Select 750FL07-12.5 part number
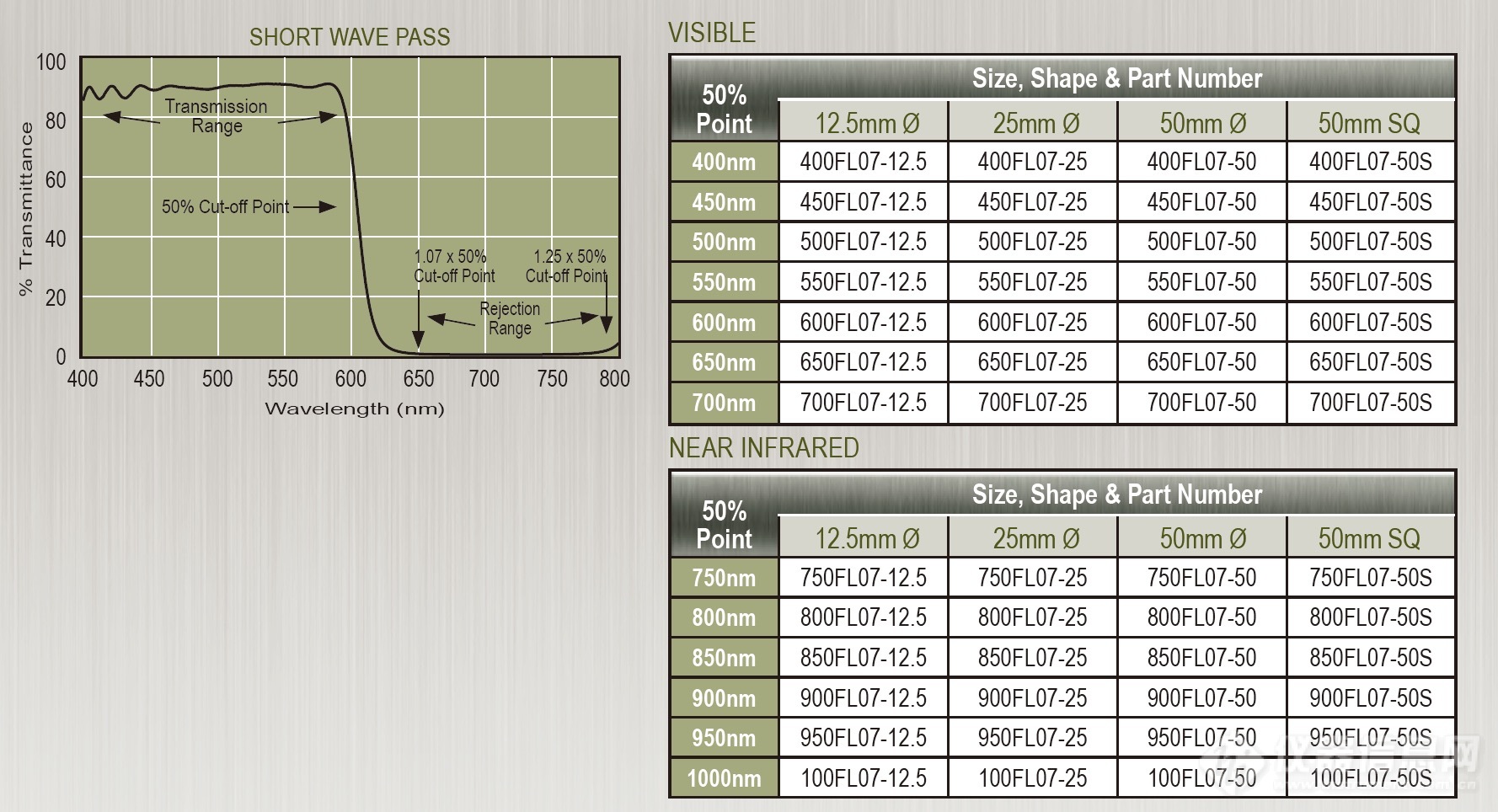Viewport: 1498px width, 812px height. point(863,578)
